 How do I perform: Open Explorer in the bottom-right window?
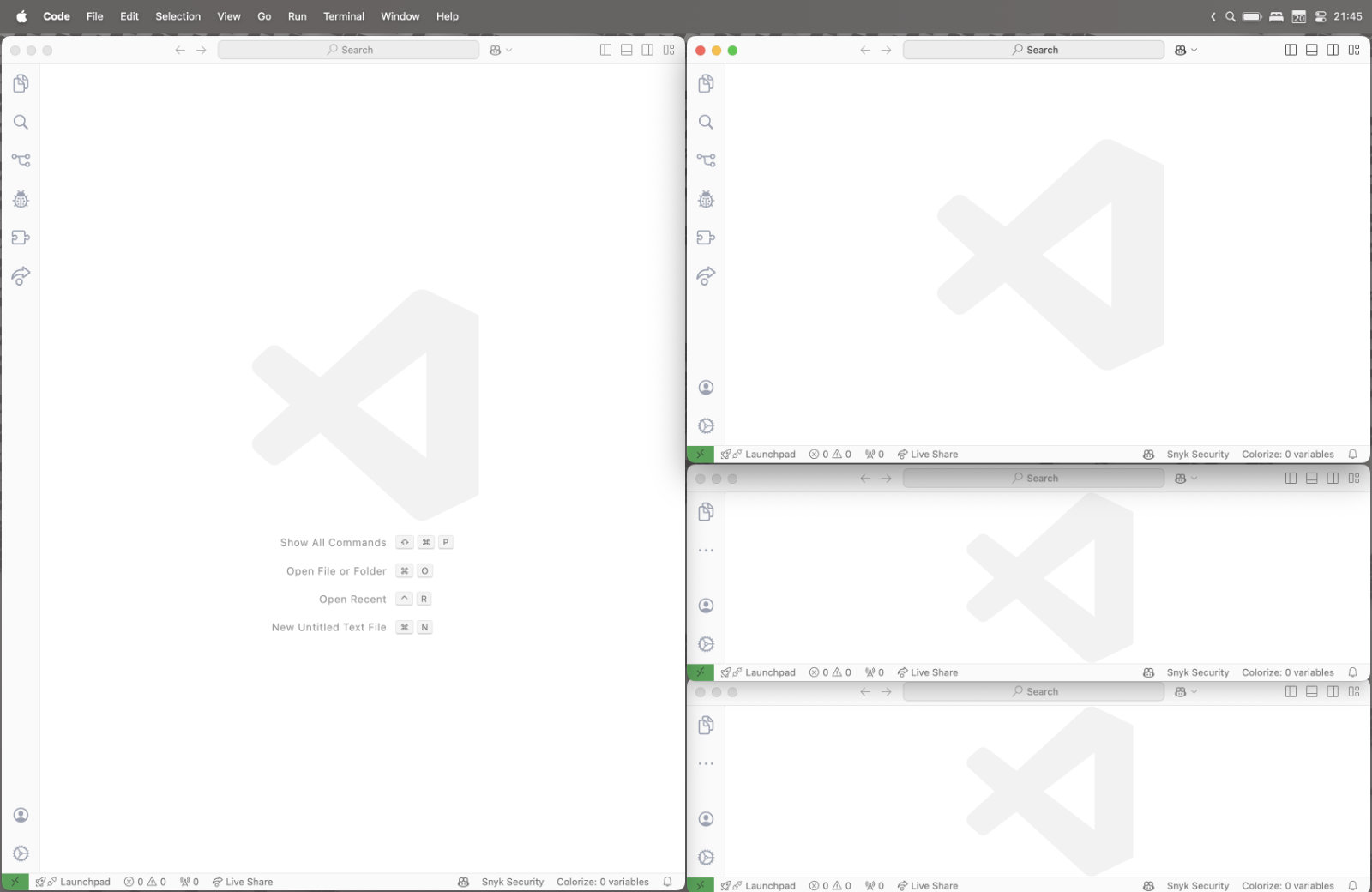[706, 726]
